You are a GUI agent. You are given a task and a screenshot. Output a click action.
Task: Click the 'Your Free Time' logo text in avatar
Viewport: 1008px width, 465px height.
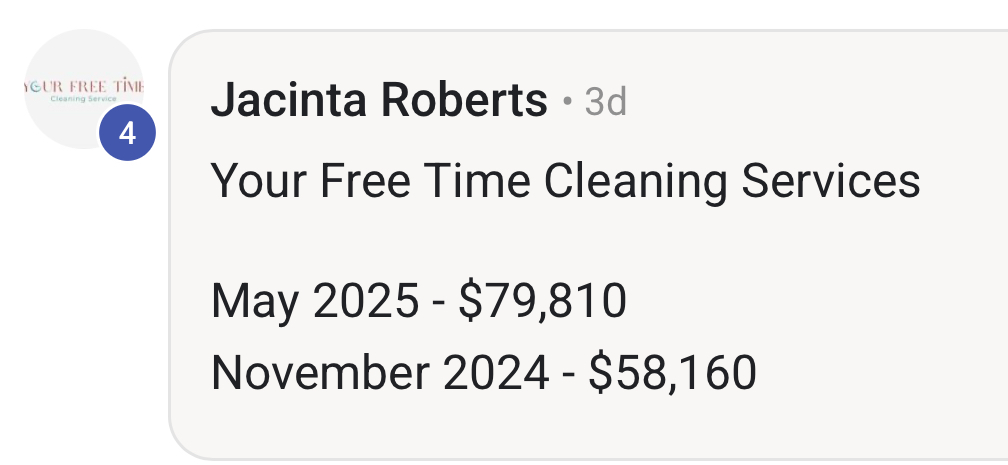(84, 86)
